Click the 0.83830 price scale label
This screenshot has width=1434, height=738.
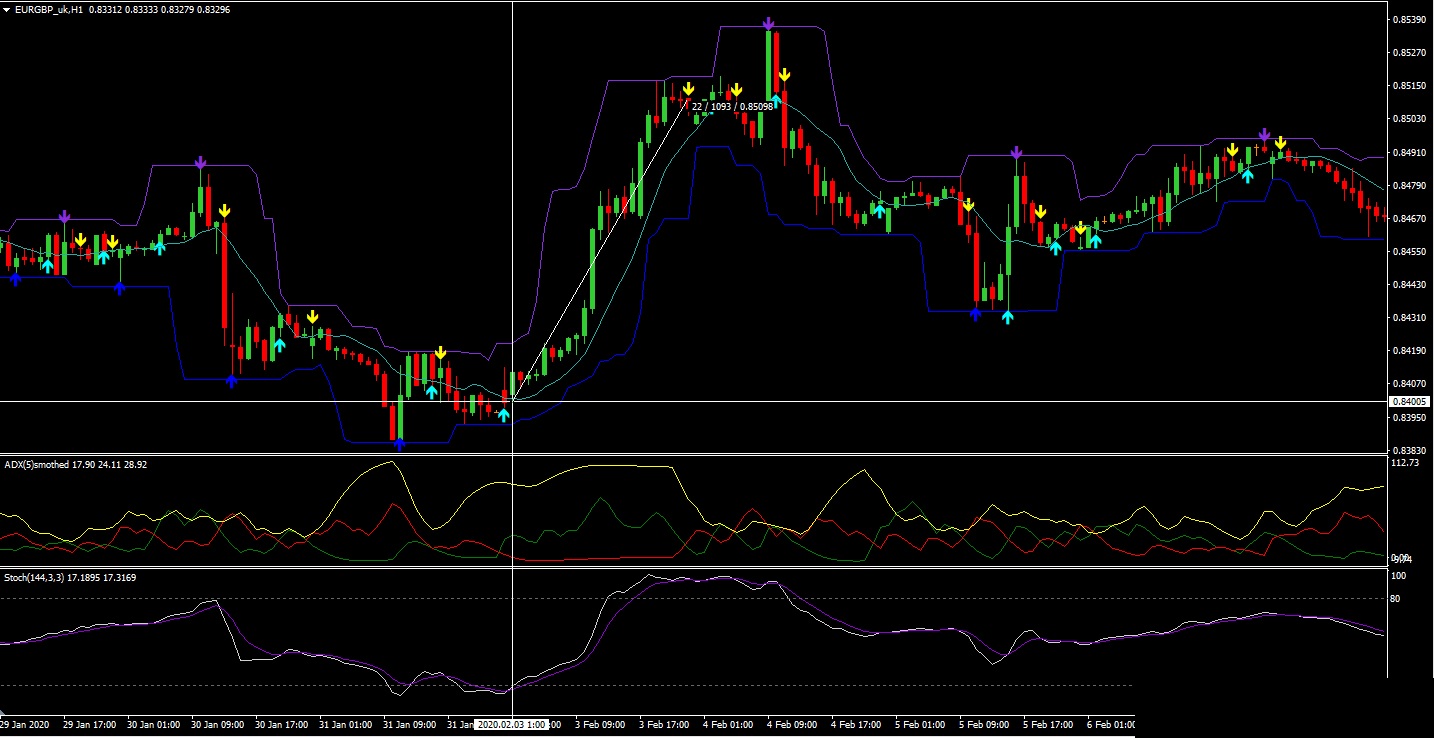click(1410, 450)
